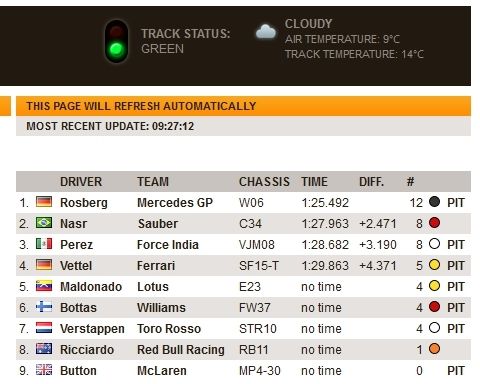480x384 pixels.
Task: Click the yellow tyre dot in Vettel's row
Action: pyautogui.click(x=434, y=265)
